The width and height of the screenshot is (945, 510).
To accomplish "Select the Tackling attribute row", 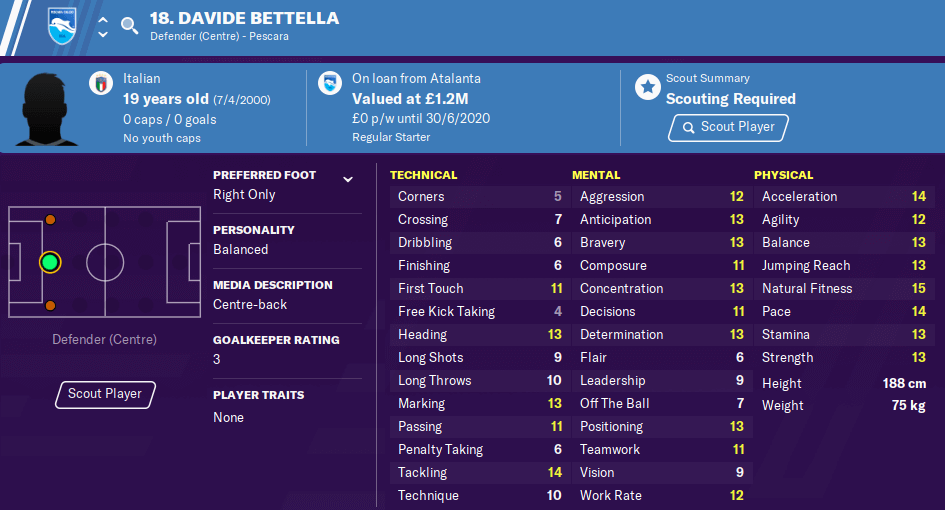I will click(480, 473).
